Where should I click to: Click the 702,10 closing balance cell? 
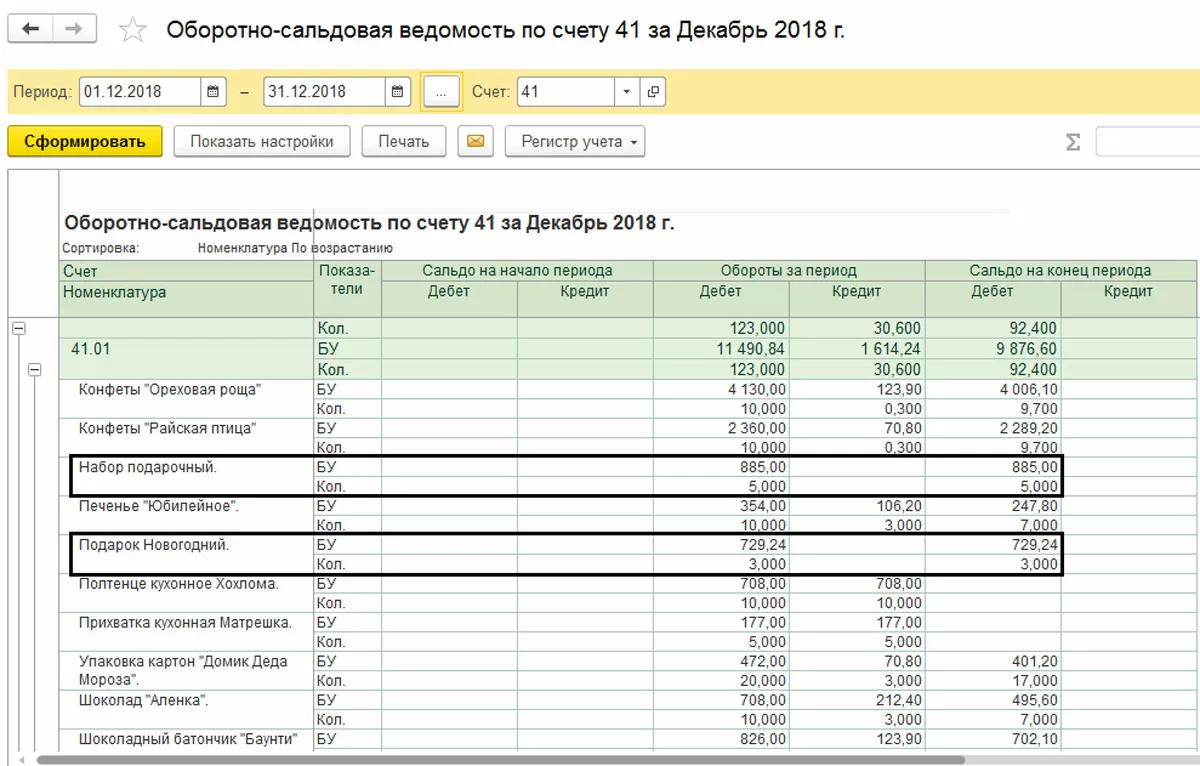[993, 739]
